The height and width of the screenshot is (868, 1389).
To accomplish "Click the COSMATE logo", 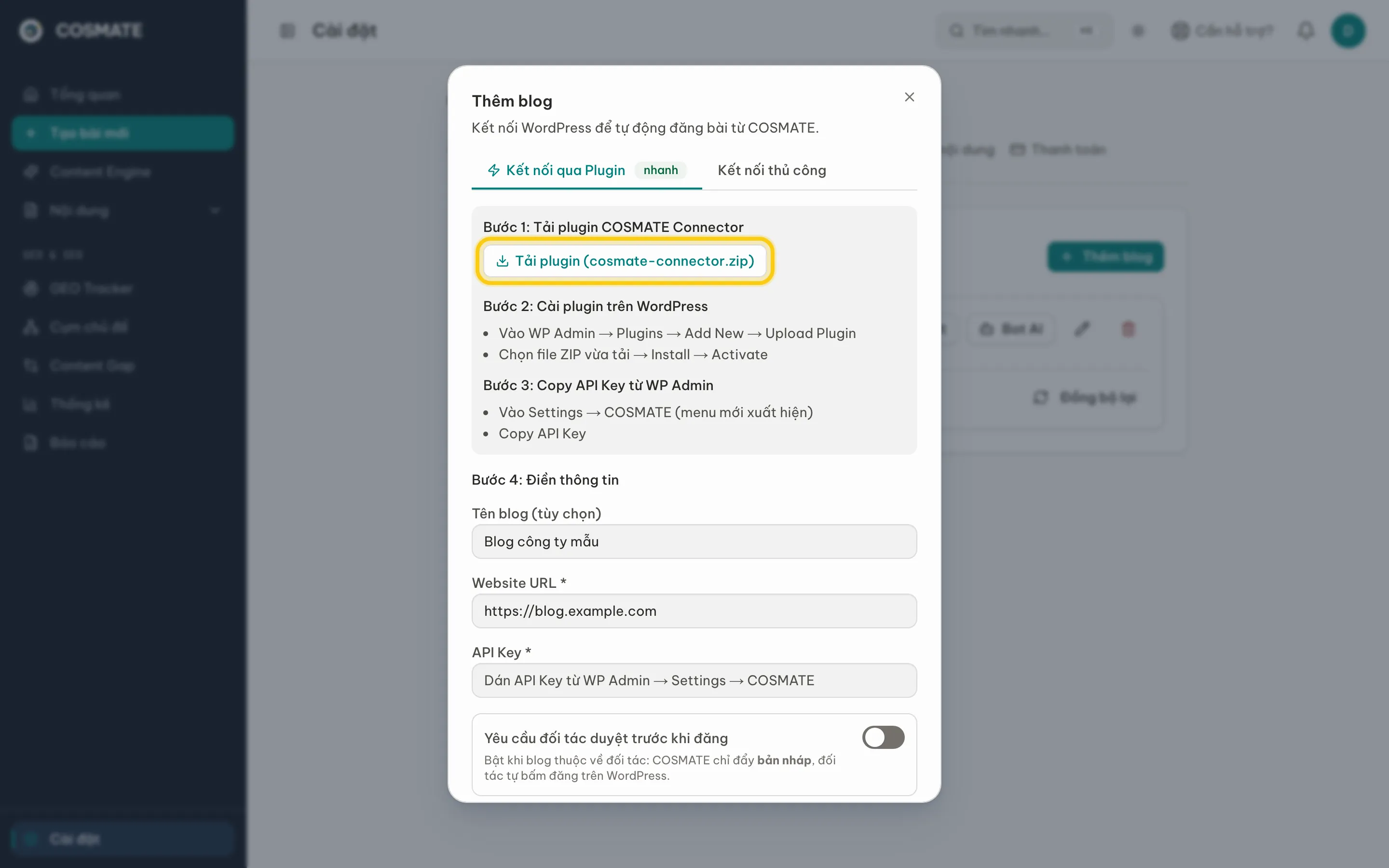I will (x=81, y=30).
